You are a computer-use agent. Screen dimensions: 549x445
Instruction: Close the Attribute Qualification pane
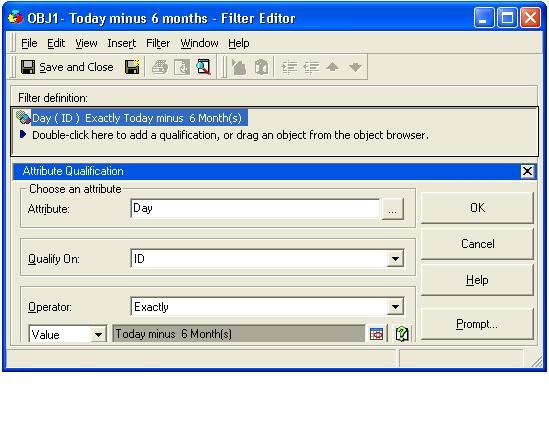click(527, 171)
